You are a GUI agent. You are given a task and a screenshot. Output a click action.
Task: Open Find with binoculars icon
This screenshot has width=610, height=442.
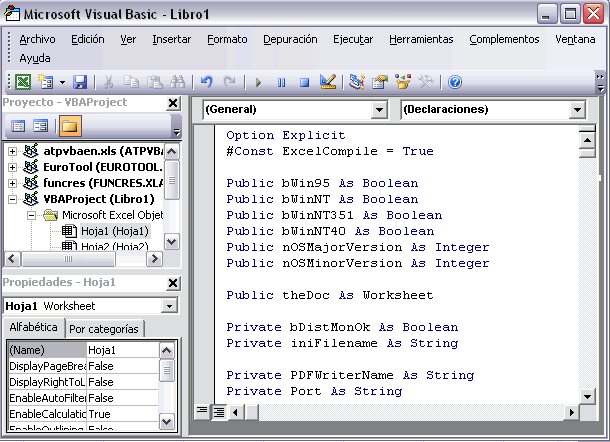tap(178, 82)
